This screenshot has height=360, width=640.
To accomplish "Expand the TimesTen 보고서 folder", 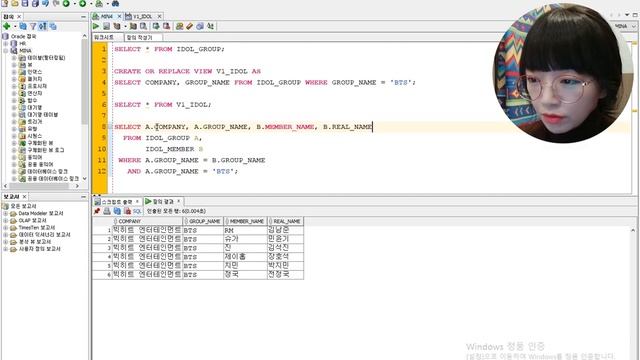I will tap(6, 227).
